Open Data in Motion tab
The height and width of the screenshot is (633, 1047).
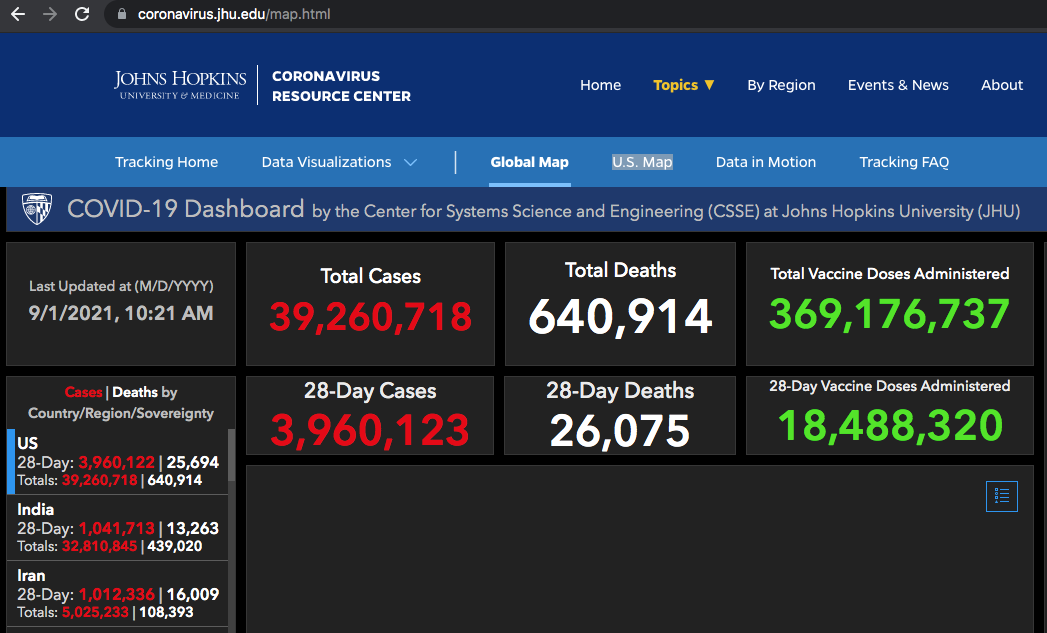[x=766, y=162]
